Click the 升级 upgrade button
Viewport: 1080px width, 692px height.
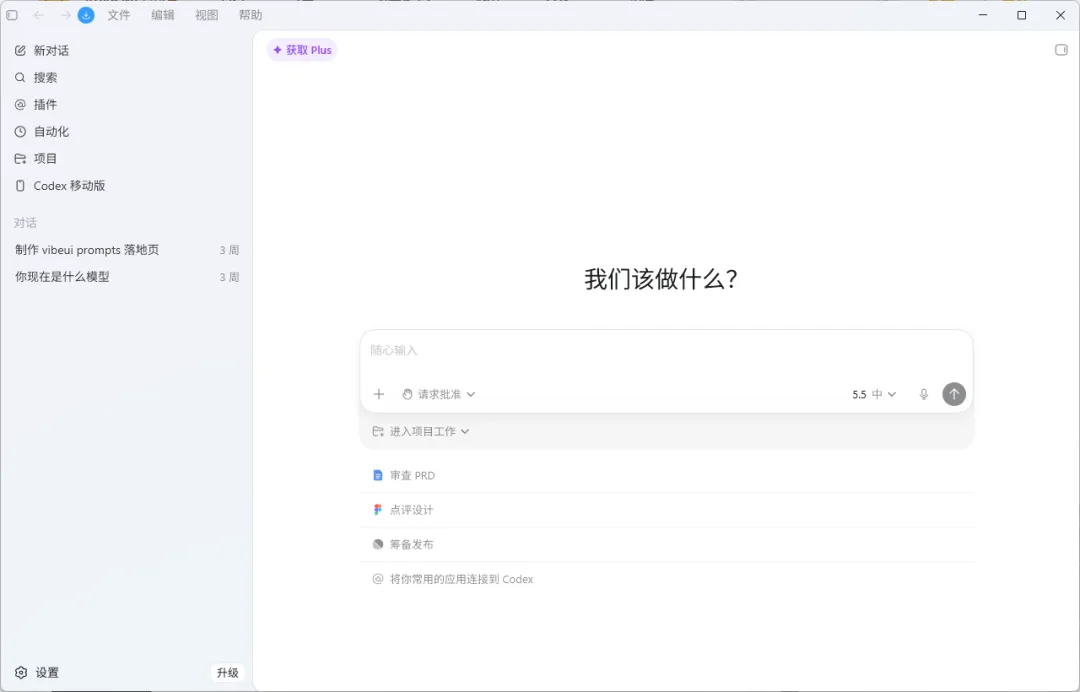pos(227,673)
